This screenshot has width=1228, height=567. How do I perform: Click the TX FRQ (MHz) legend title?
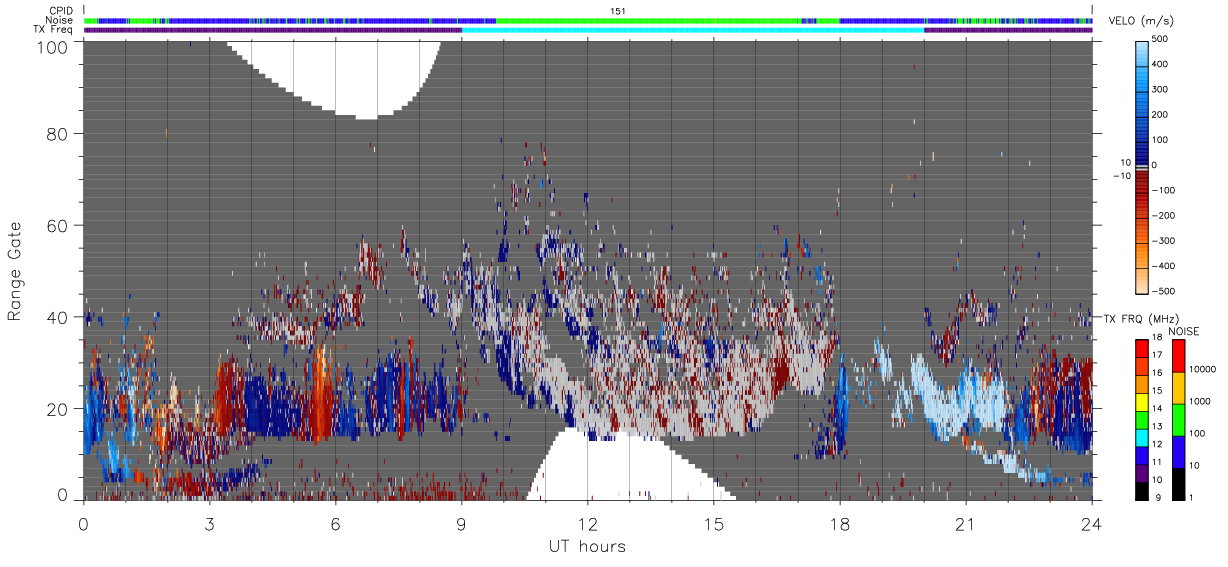point(1141,318)
